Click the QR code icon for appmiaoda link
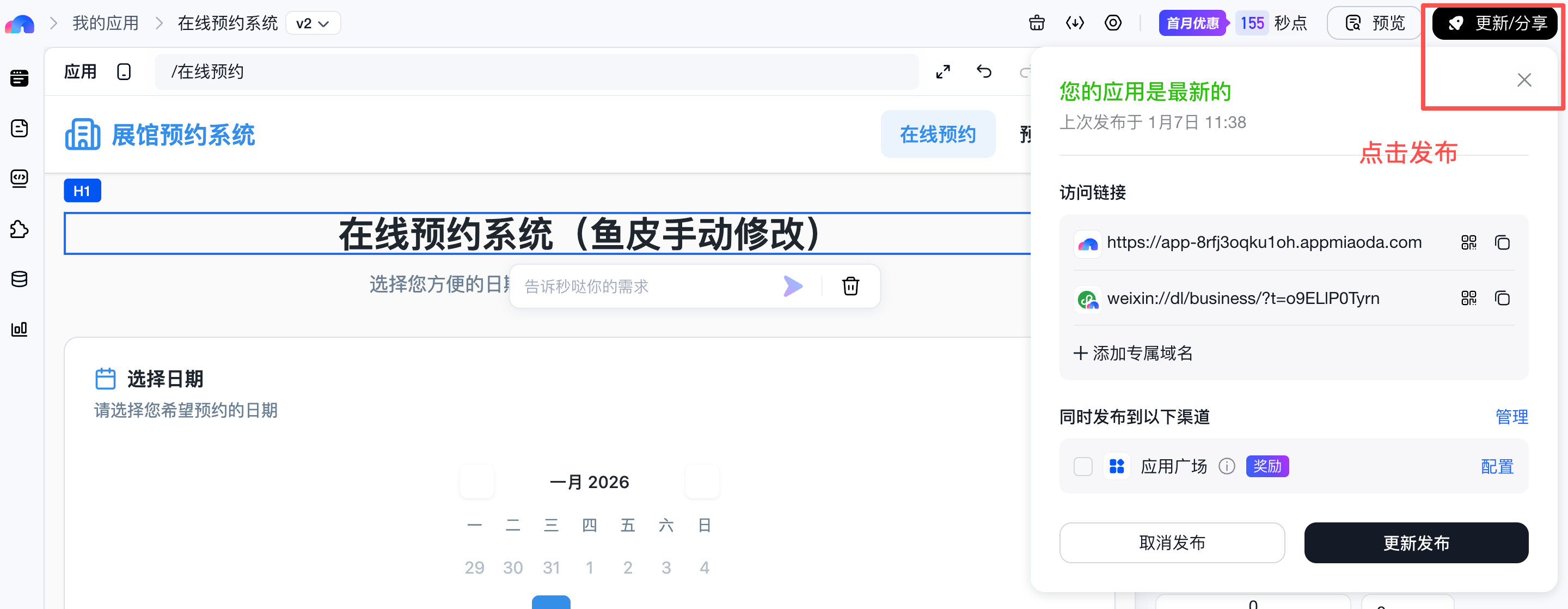Viewport: 1568px width, 609px height. pos(1468,243)
